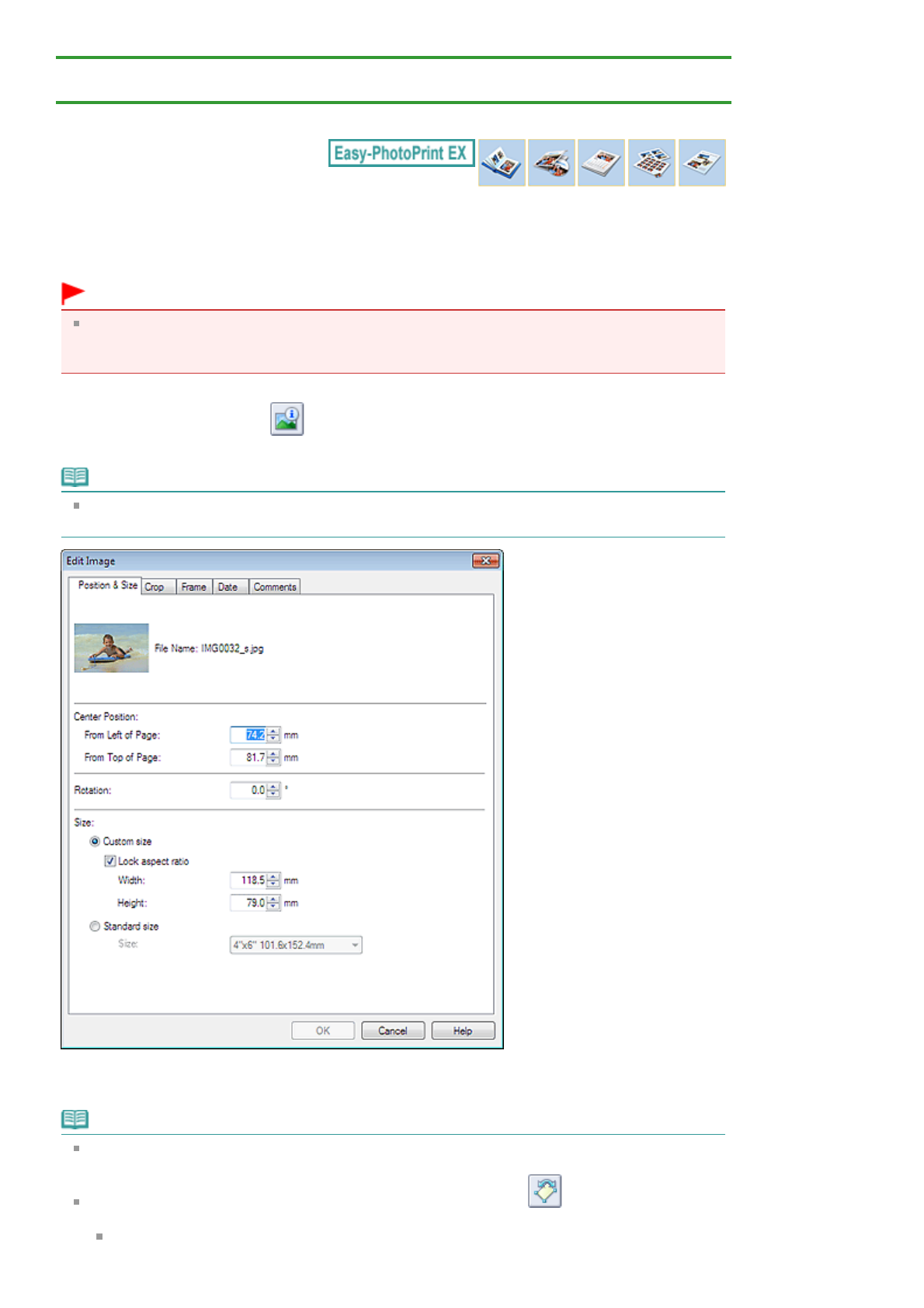The image size is (924, 1308).
Task: Click the From Top of Page field
Action: [249, 757]
